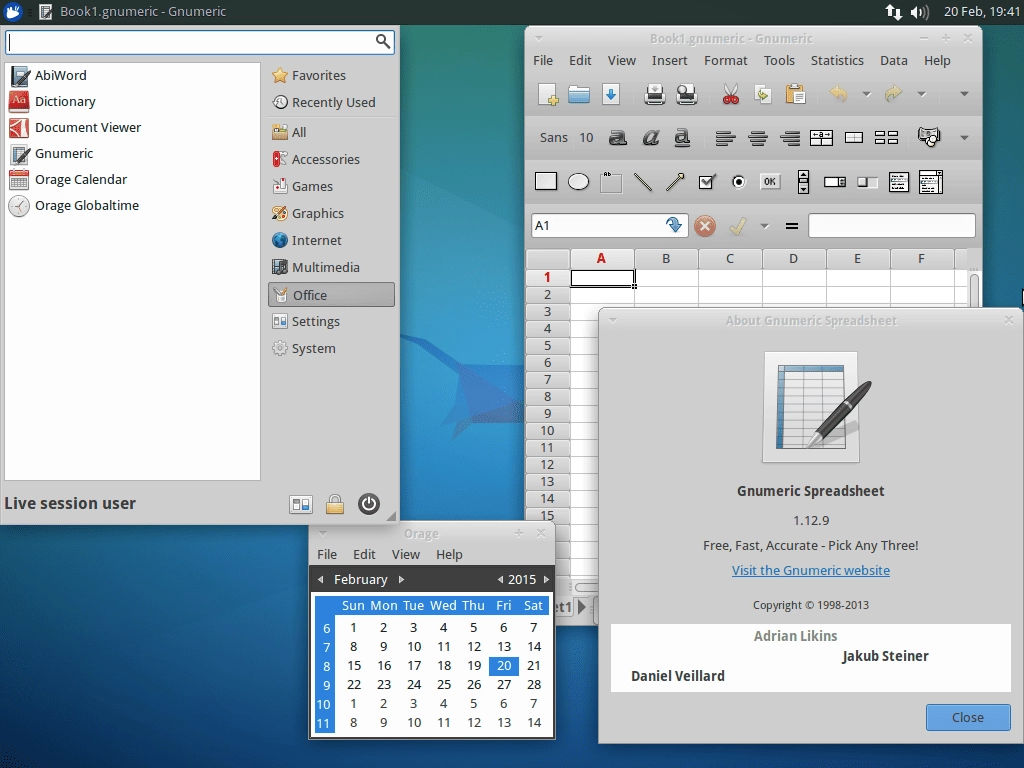This screenshot has width=1024, height=768.
Task: Open the Format menu in Gnumeric
Action: click(725, 60)
